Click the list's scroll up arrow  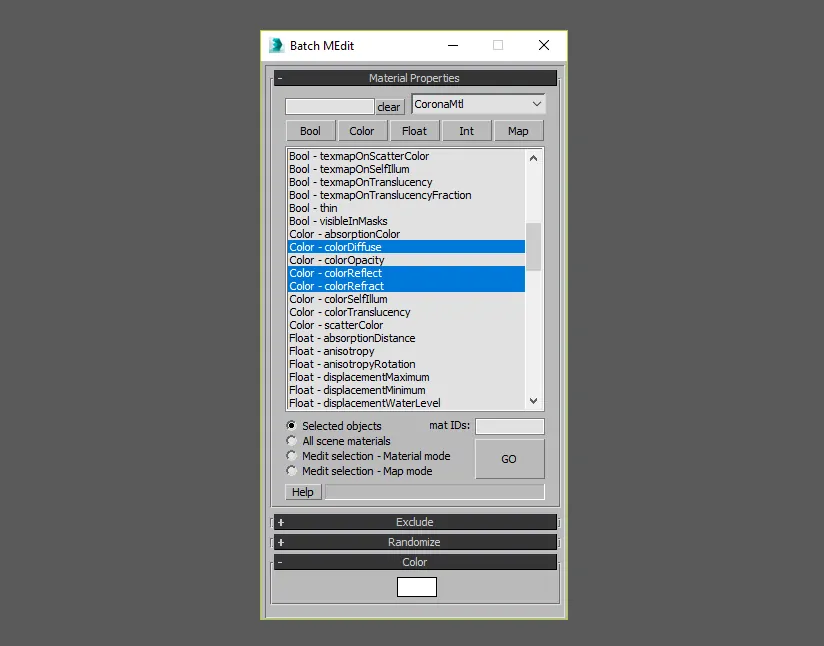pos(533,158)
